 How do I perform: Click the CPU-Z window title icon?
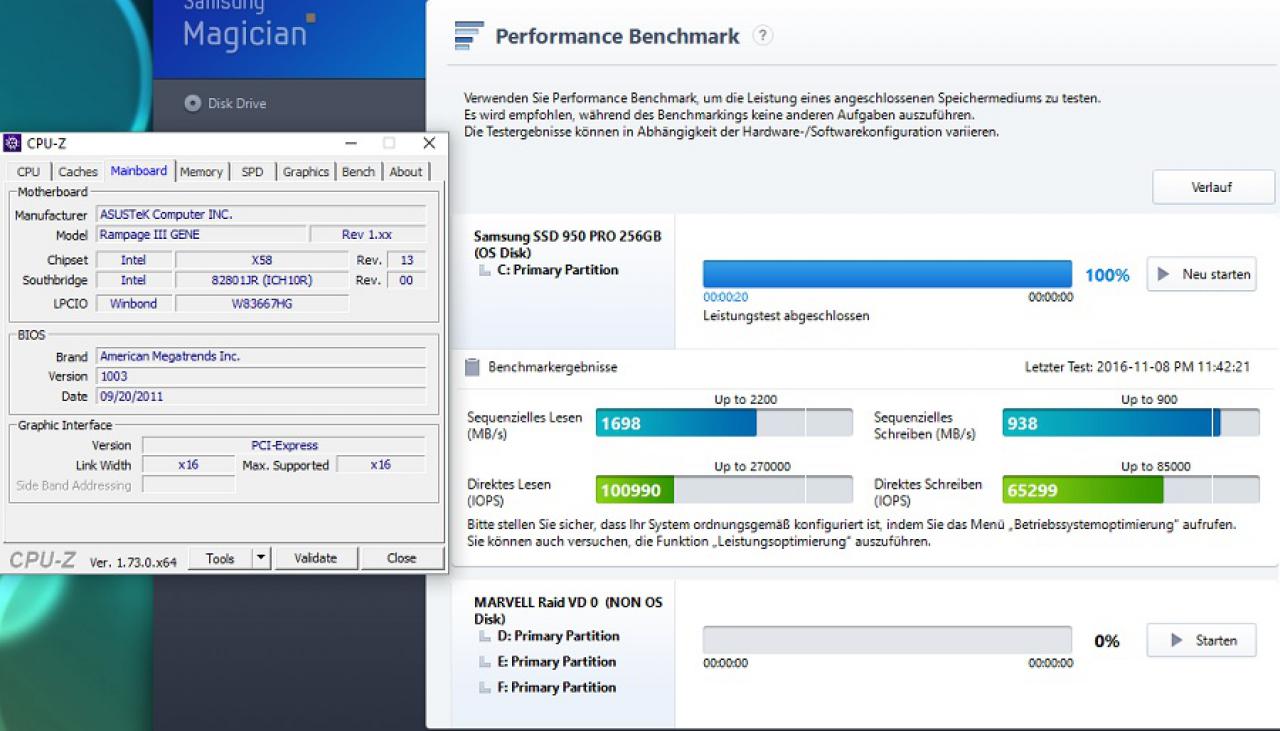click(x=13, y=143)
